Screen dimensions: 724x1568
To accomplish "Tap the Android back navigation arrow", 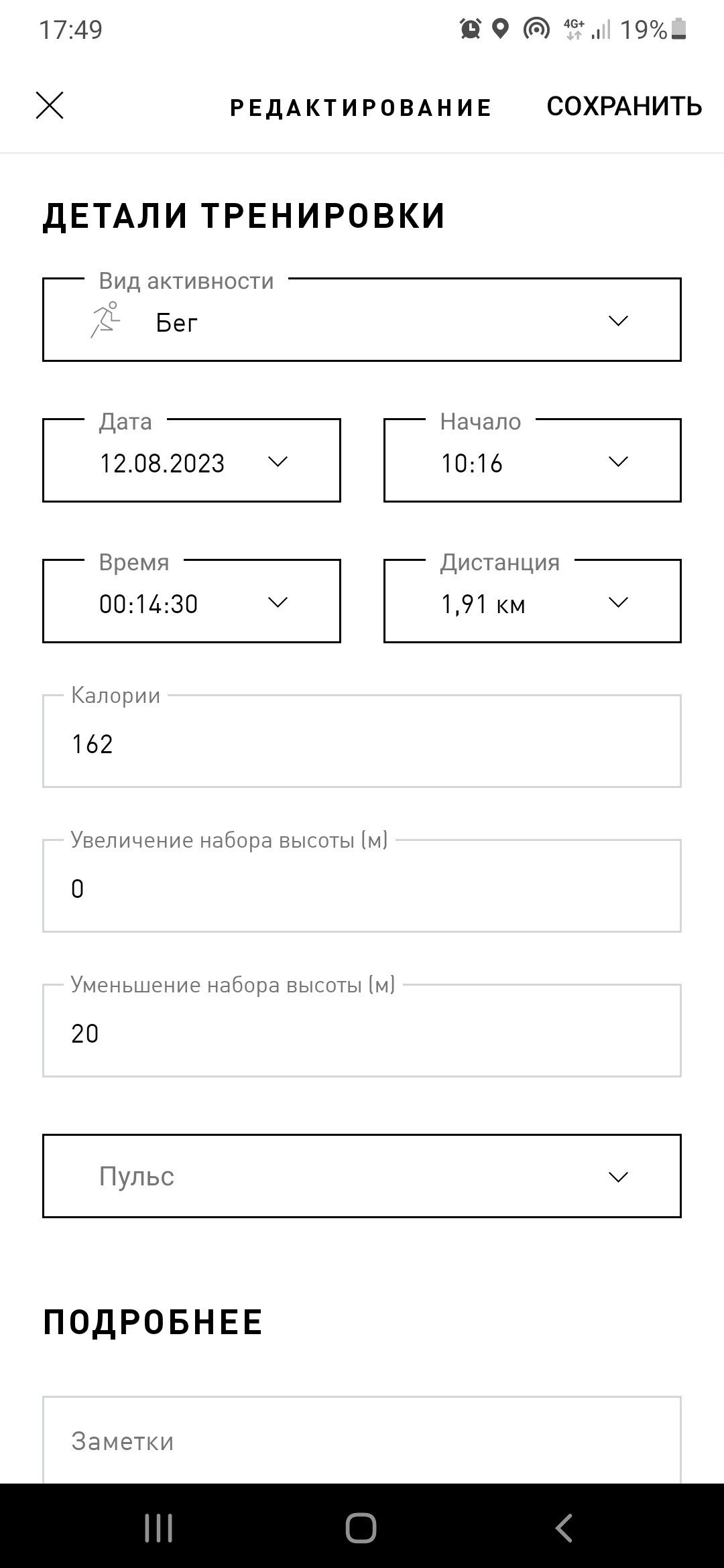I will pyautogui.click(x=564, y=1528).
